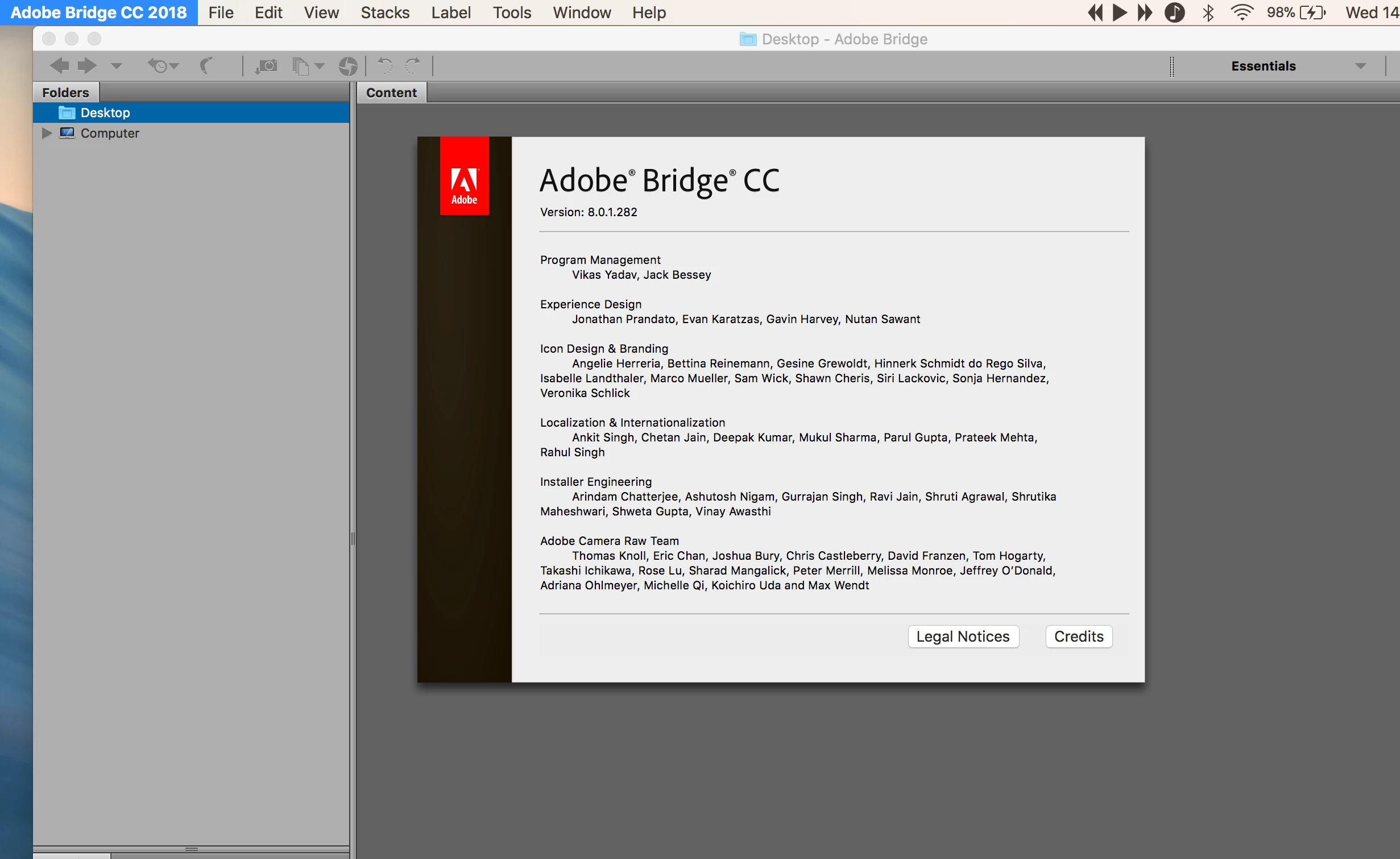Expand the Essentials workspace dropdown
The height and width of the screenshot is (859, 1400).
tap(1360, 66)
